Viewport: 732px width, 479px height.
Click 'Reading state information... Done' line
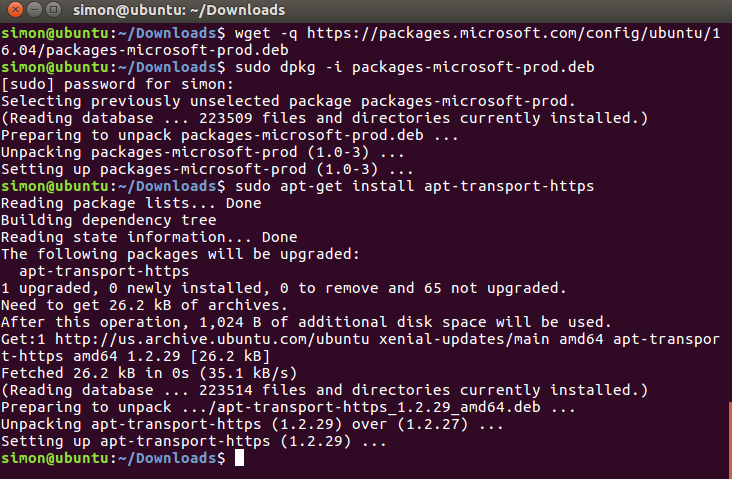[149, 237]
